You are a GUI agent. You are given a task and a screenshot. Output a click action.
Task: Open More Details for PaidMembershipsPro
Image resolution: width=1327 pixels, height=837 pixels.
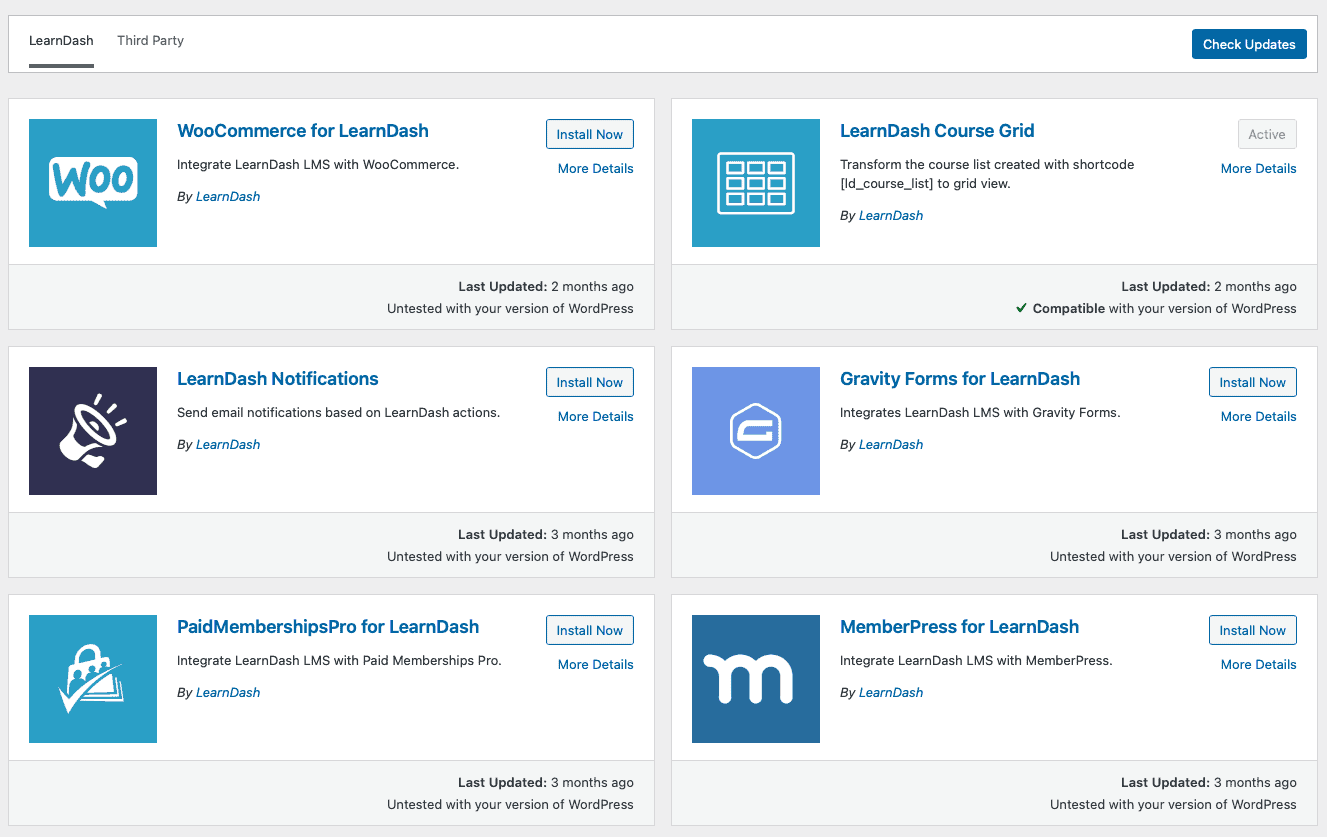pos(596,664)
